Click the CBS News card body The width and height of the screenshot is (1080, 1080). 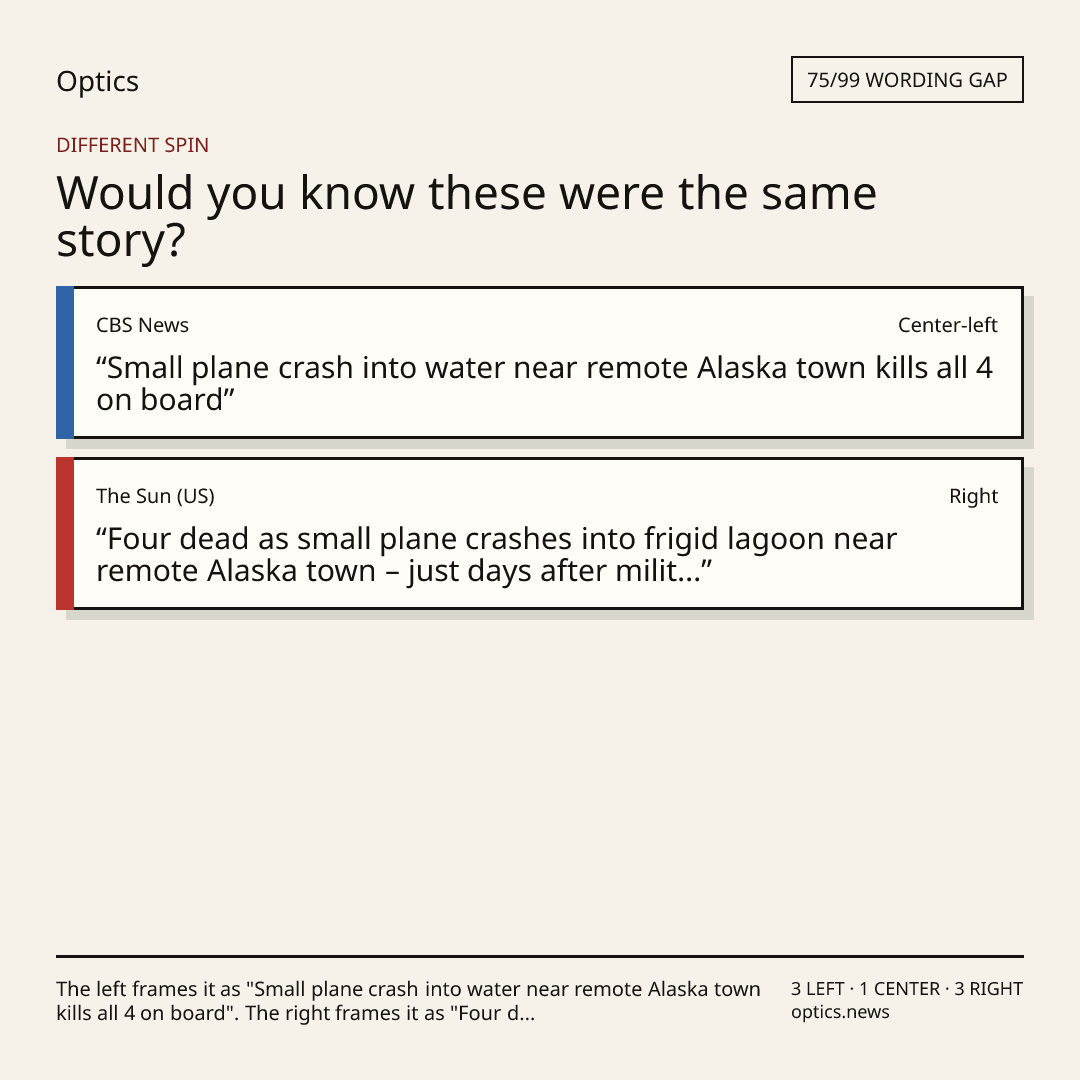(548, 362)
